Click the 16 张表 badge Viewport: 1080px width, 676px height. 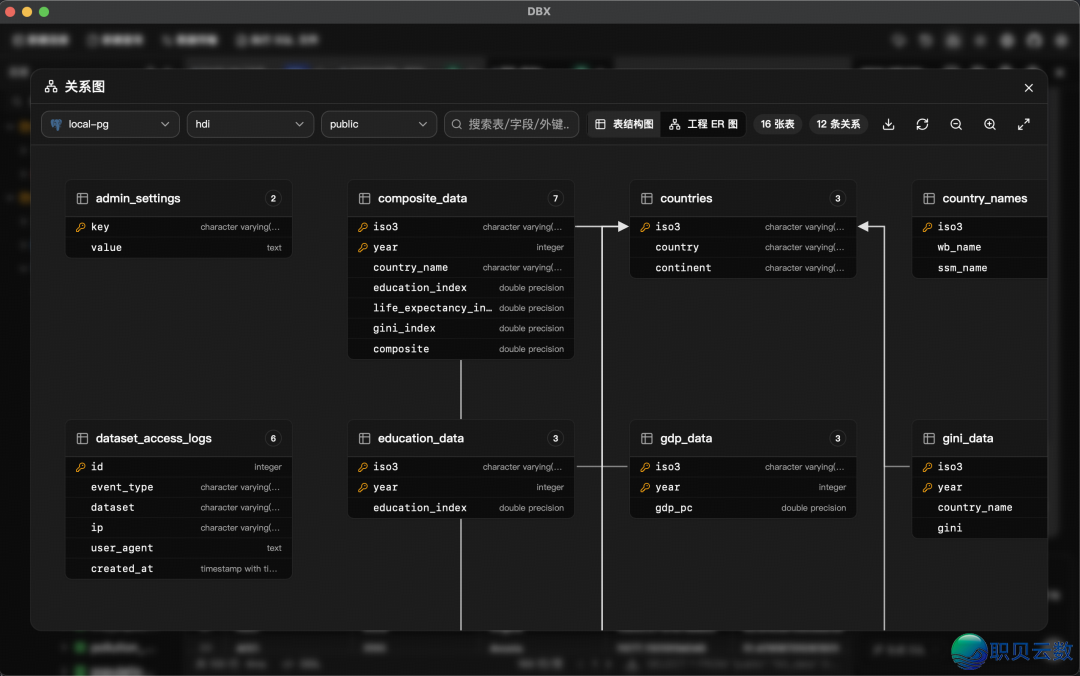point(778,124)
